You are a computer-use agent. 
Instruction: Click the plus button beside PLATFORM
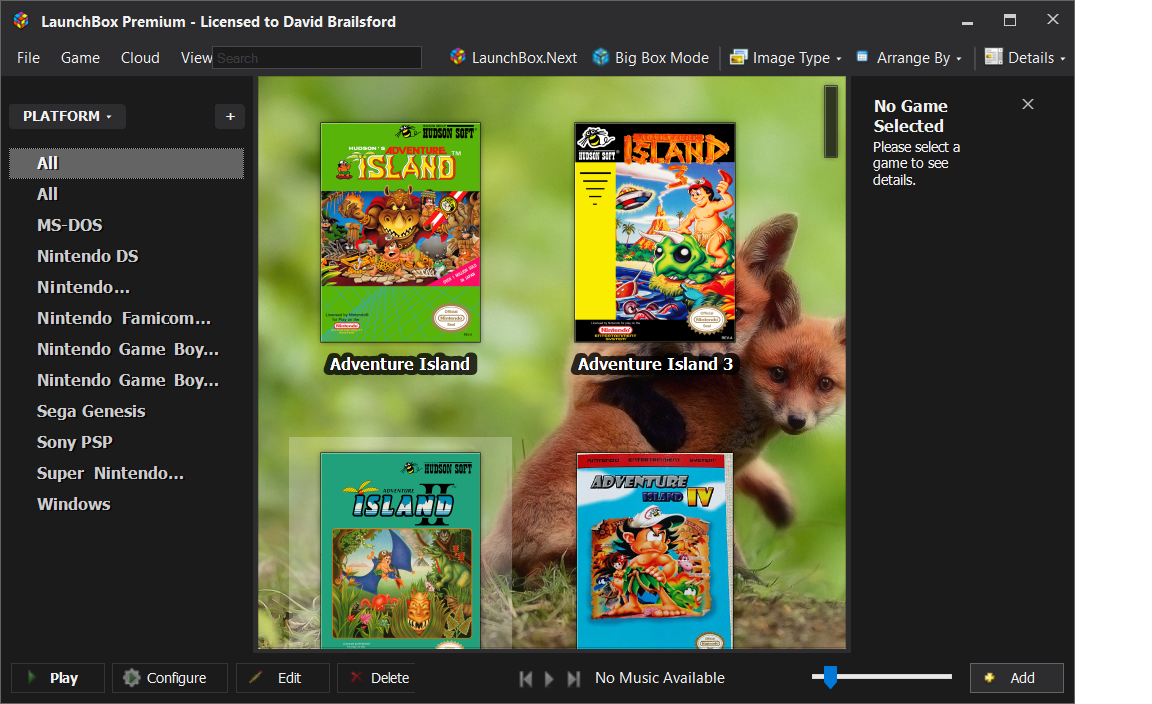click(x=230, y=116)
